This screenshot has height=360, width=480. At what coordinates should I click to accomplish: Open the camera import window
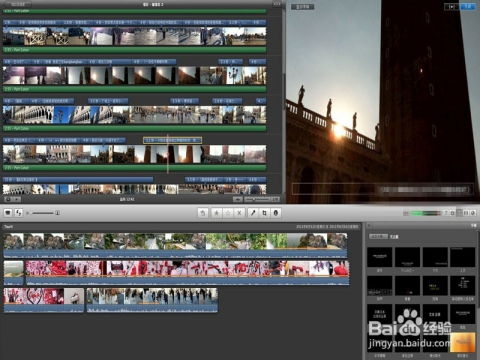[8, 213]
